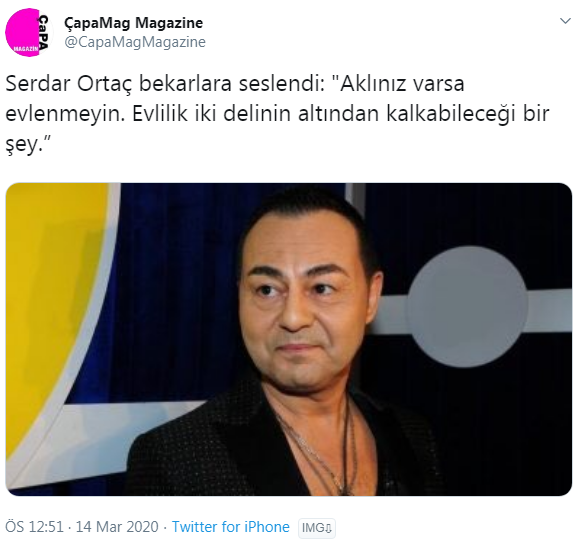Open ÇapaMag Magazine display name link
579x542 pixels.
pyautogui.click(x=134, y=23)
